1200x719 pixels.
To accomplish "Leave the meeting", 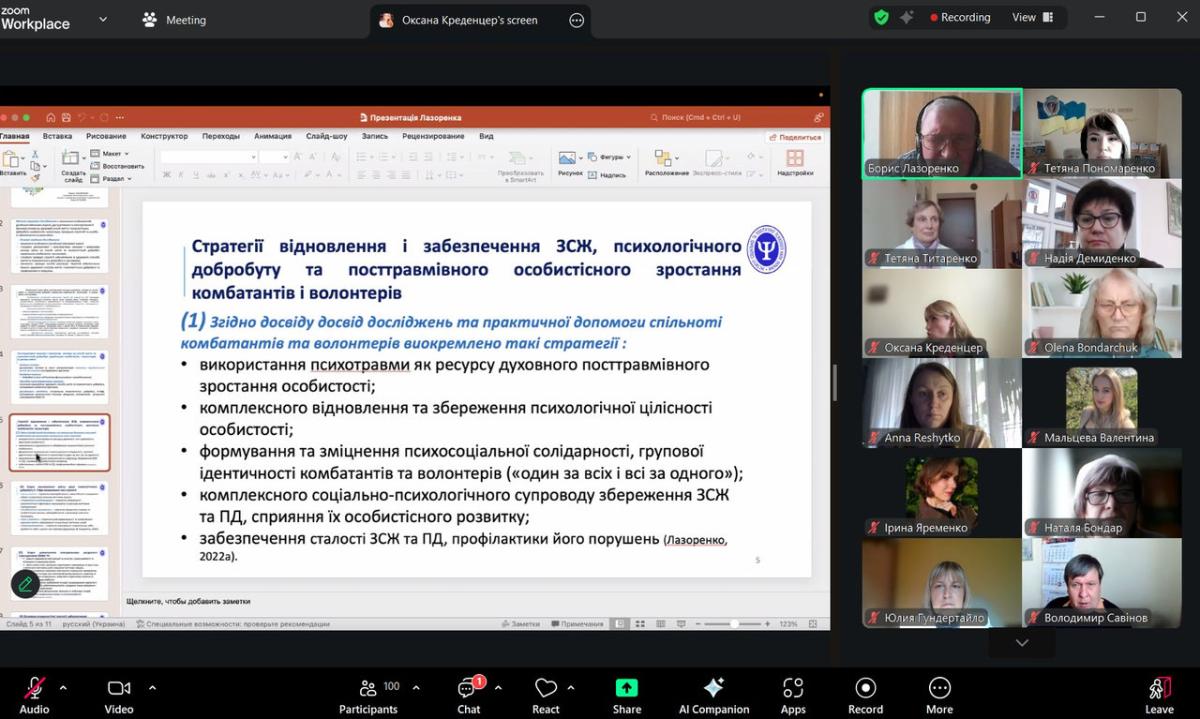I will (x=1159, y=689).
